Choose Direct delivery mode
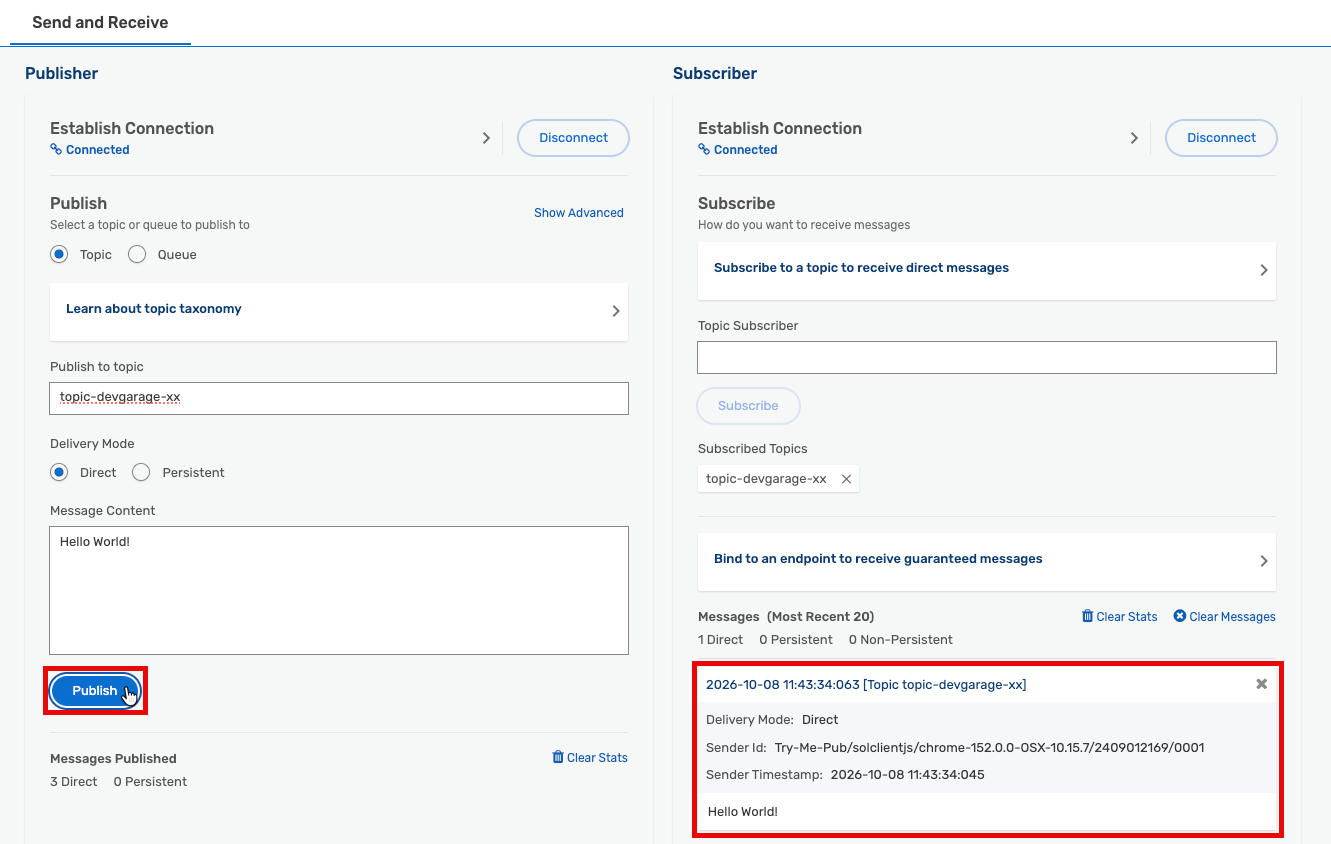 [59, 472]
